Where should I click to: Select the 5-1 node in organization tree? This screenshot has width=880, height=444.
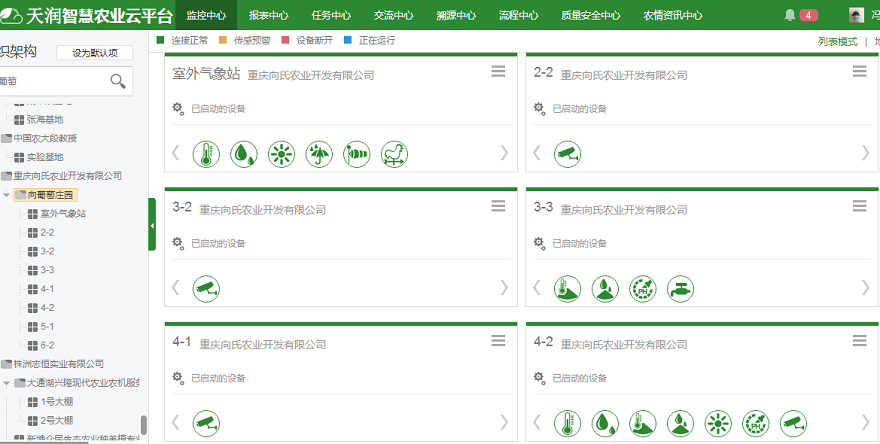tap(47, 326)
